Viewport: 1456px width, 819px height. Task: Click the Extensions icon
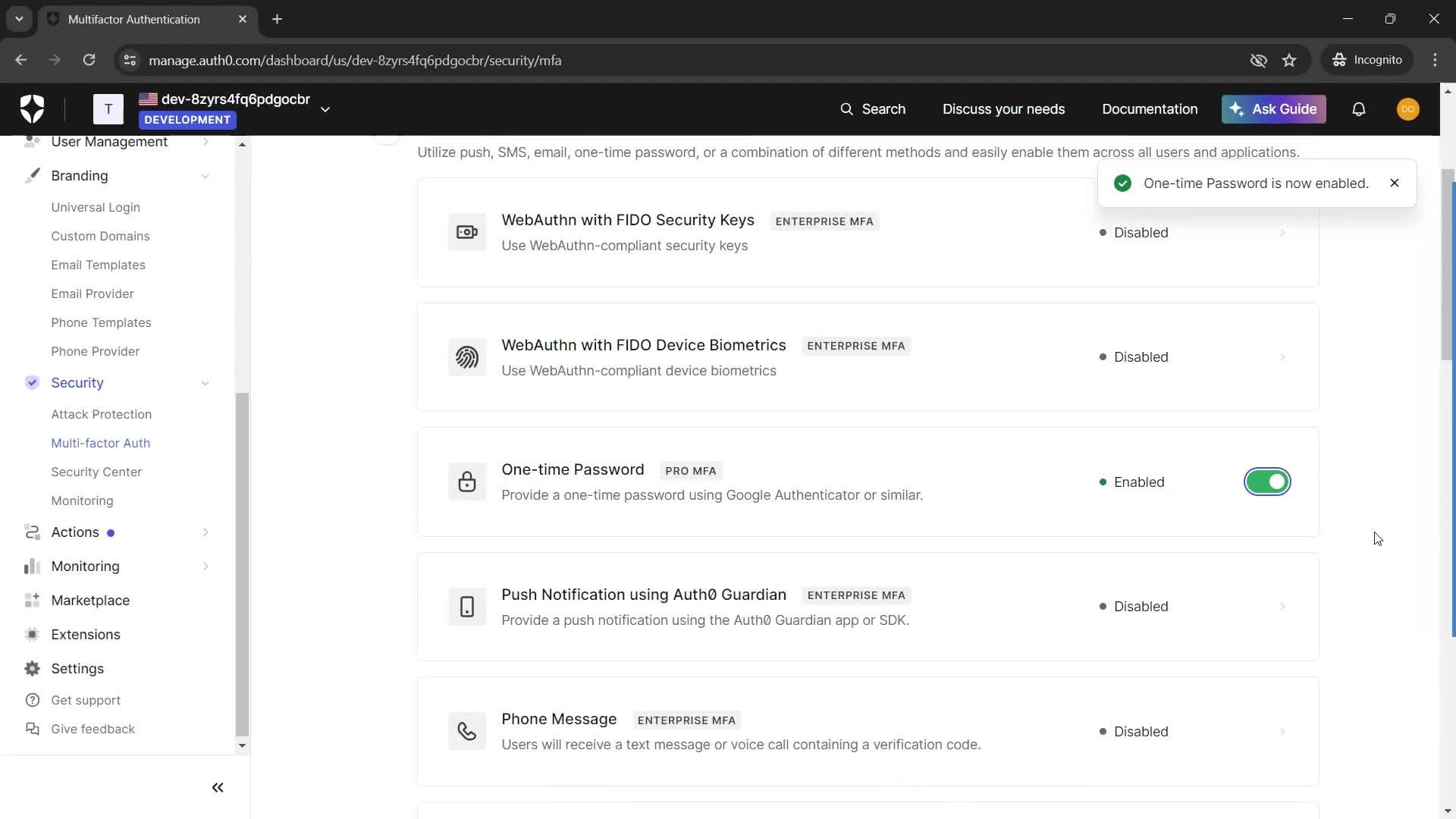(x=32, y=635)
